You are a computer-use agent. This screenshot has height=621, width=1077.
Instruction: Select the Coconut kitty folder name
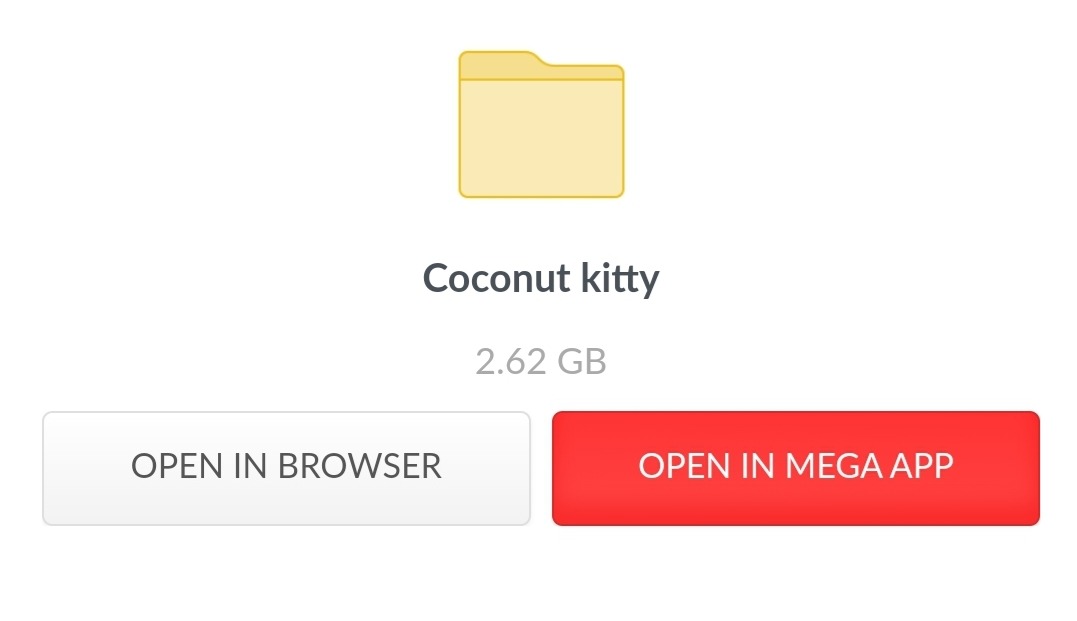pos(541,278)
